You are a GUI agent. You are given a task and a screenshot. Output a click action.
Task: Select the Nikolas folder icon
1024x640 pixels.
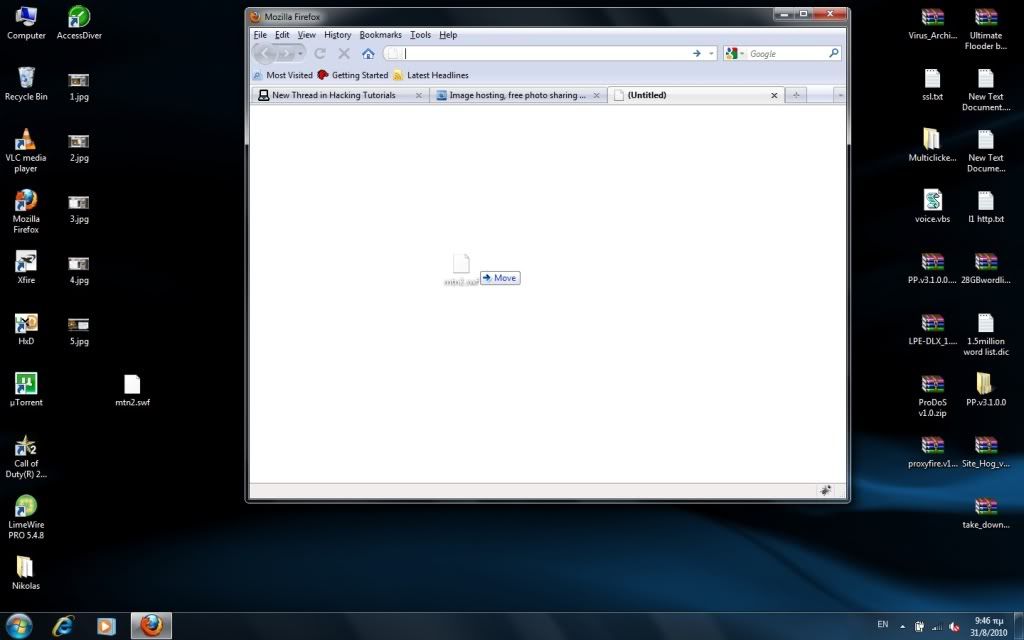(26, 573)
